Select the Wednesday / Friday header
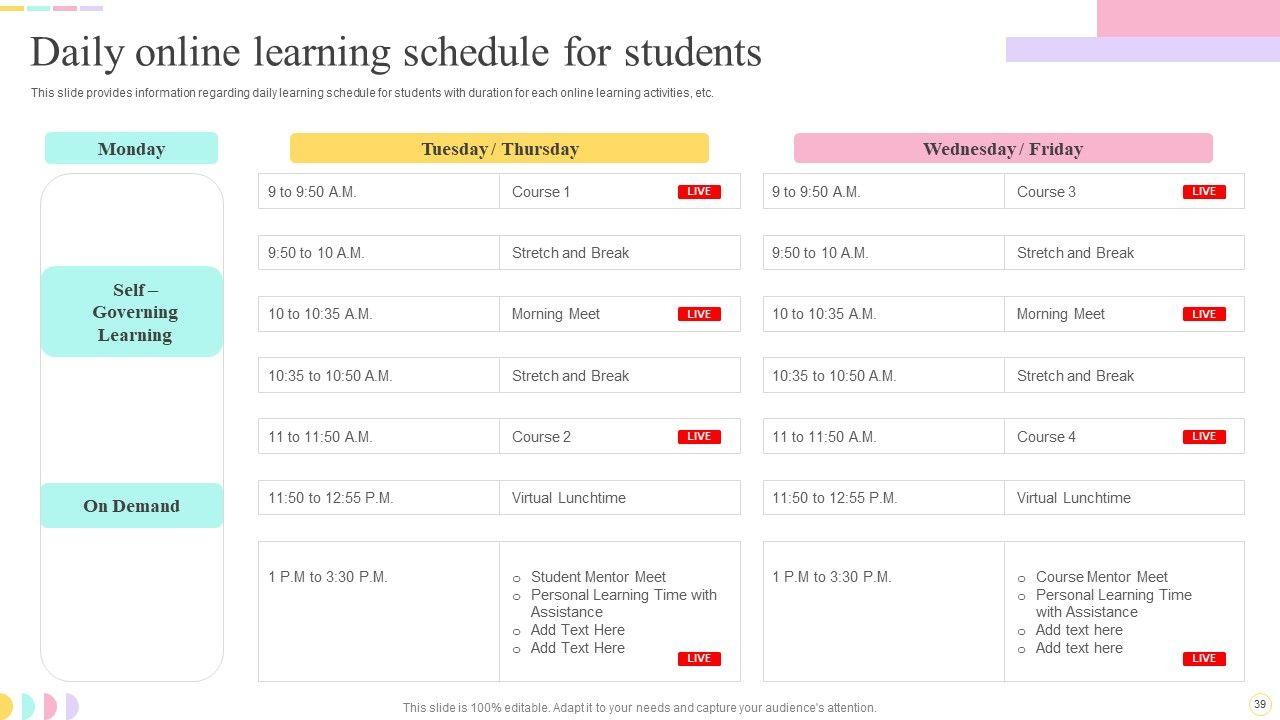 (x=1003, y=148)
